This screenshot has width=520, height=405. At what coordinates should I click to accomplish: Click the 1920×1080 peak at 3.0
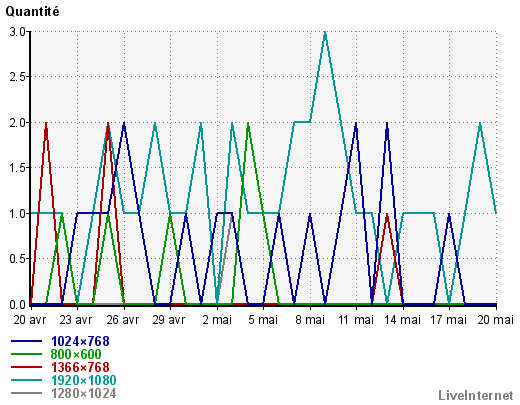(325, 32)
